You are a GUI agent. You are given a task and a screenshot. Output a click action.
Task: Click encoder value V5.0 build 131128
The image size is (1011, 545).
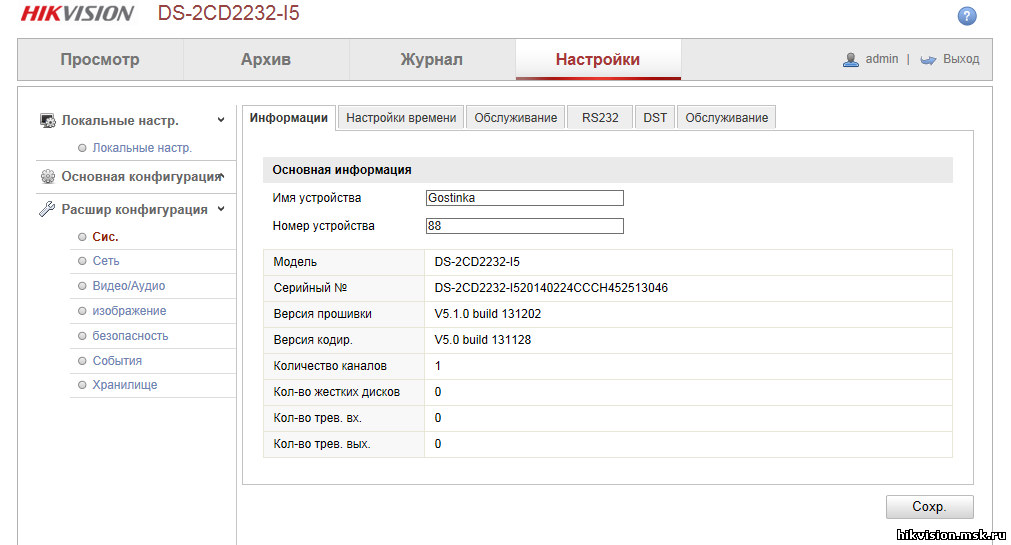click(x=483, y=340)
